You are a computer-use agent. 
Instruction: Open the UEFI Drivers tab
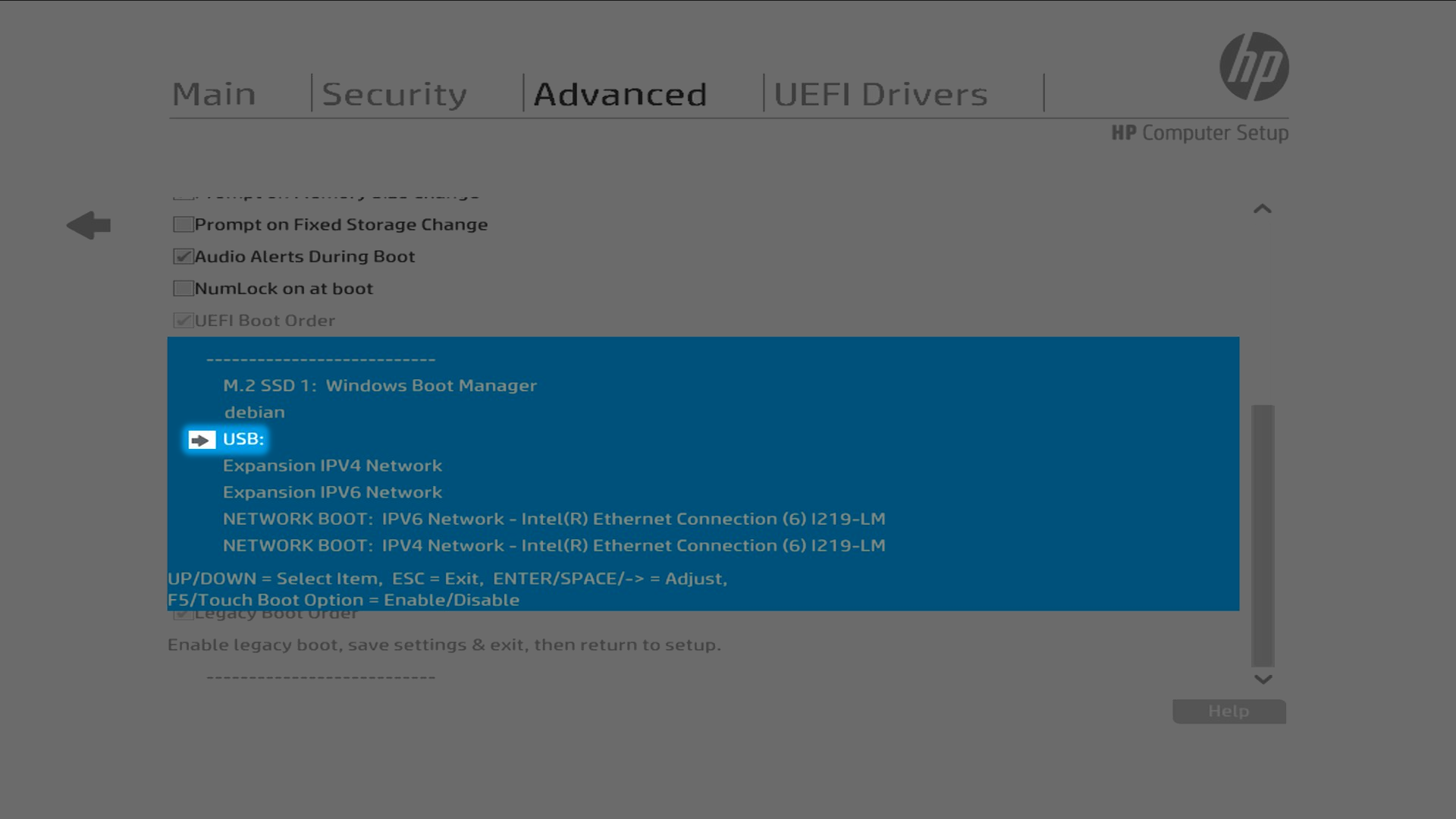tap(880, 94)
